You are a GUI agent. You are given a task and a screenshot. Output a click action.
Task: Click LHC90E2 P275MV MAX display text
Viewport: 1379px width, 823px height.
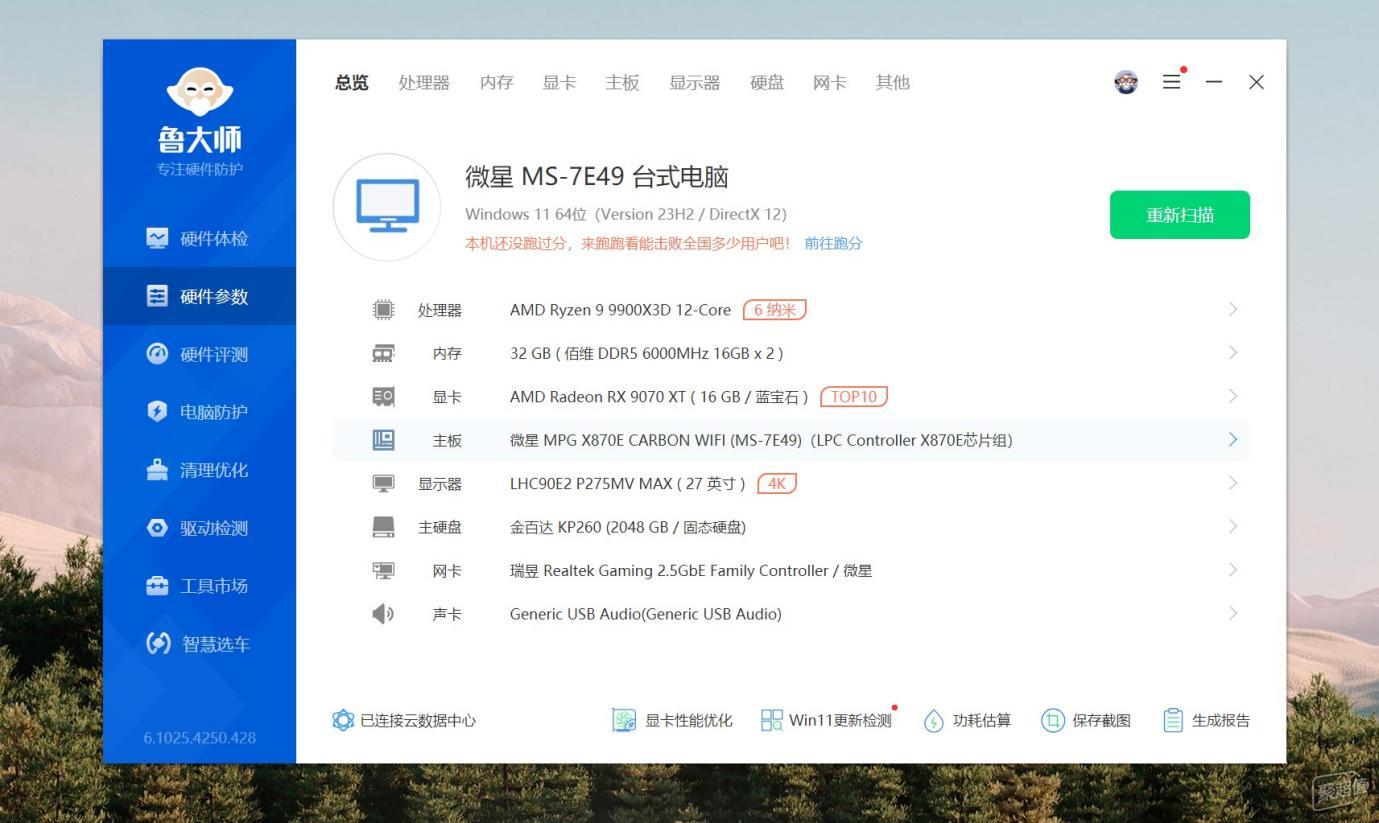click(x=628, y=484)
